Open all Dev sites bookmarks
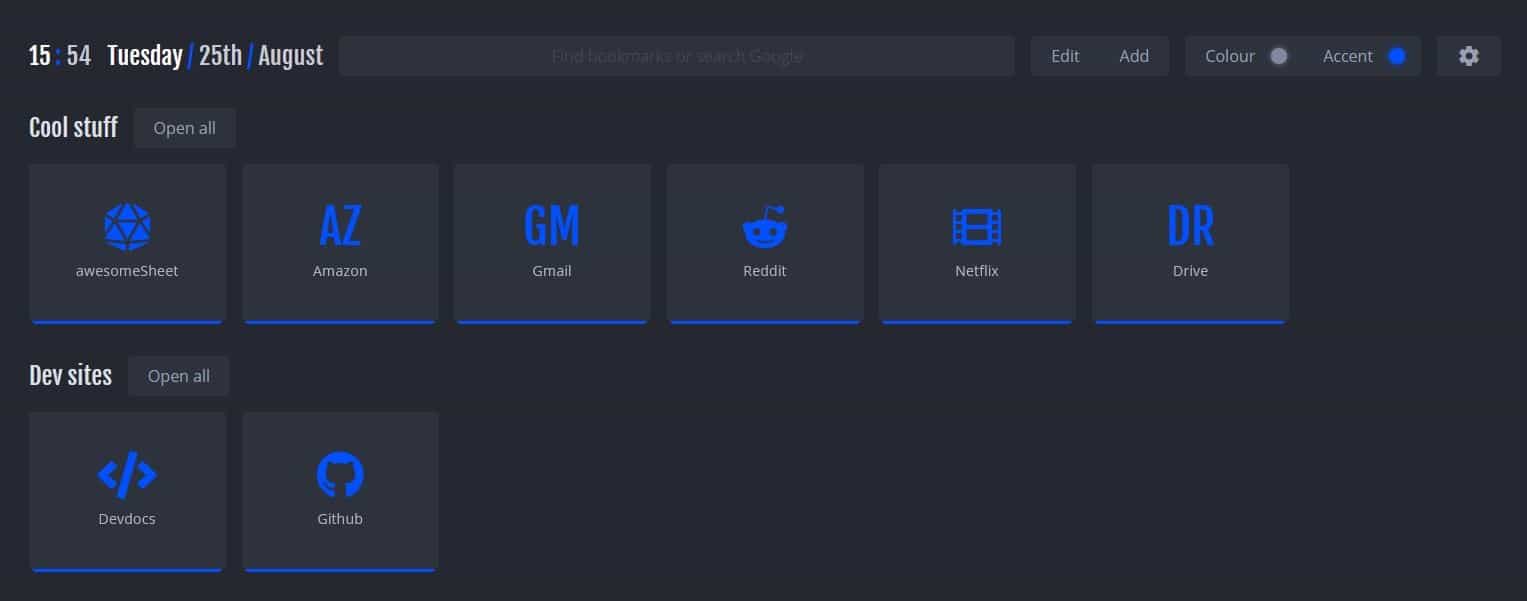 178,376
